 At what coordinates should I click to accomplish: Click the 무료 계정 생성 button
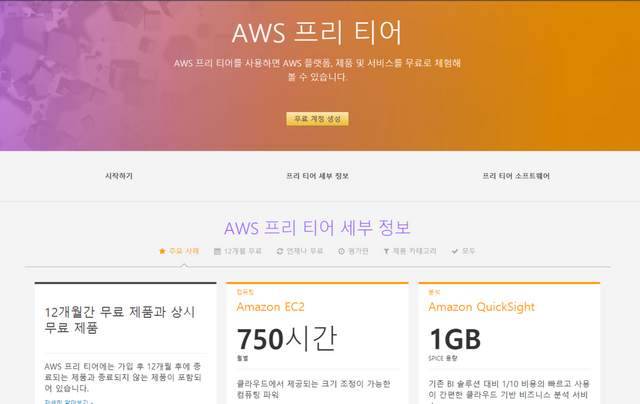click(x=317, y=119)
